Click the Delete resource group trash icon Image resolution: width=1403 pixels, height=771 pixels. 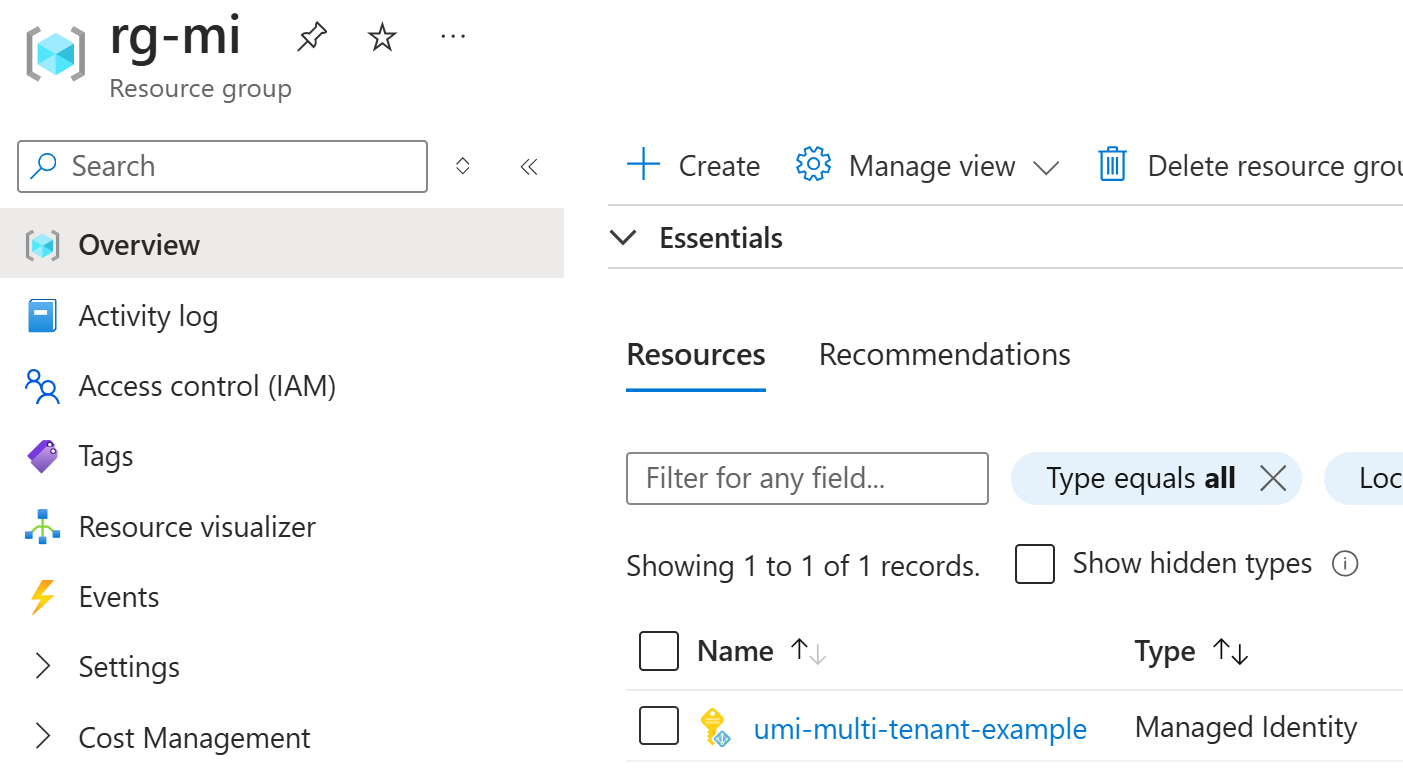(x=1112, y=165)
